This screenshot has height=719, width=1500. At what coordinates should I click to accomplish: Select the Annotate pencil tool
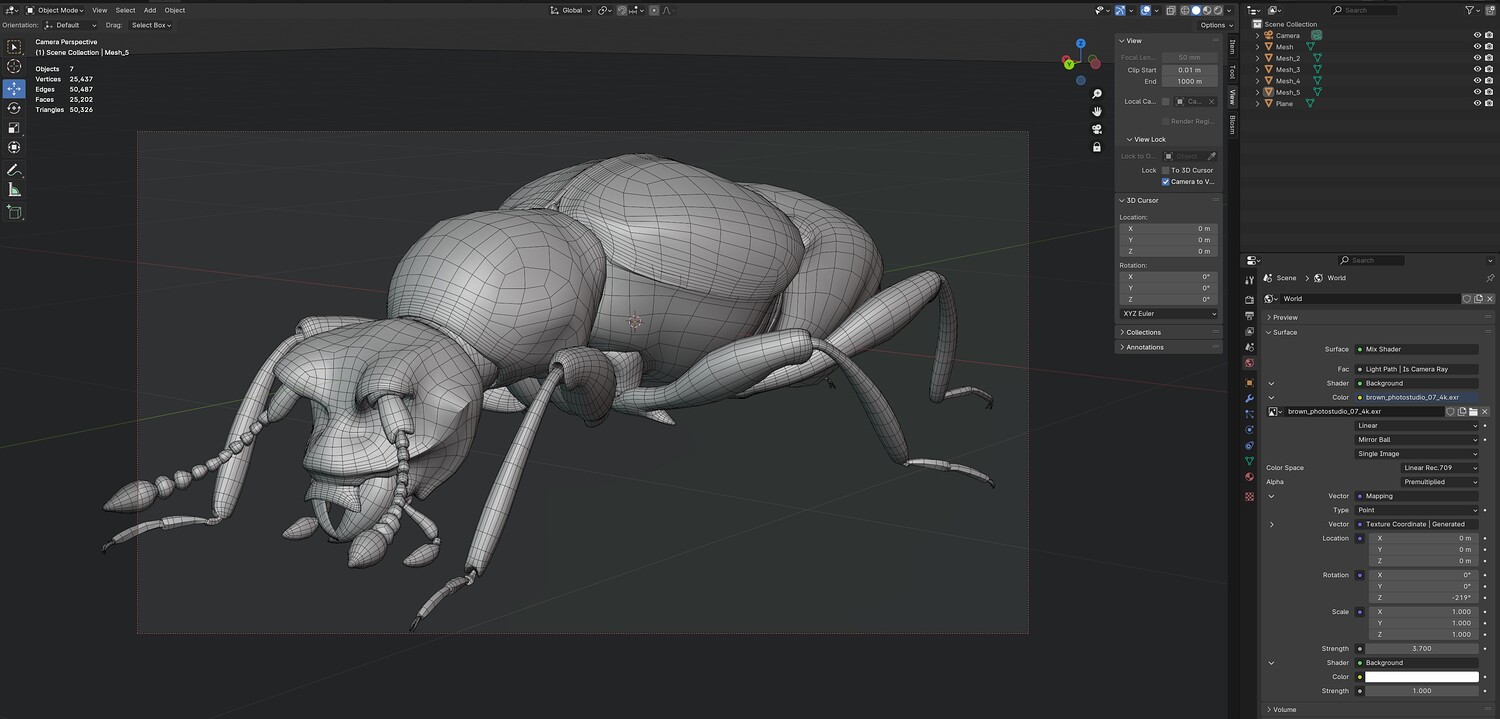pyautogui.click(x=14, y=171)
